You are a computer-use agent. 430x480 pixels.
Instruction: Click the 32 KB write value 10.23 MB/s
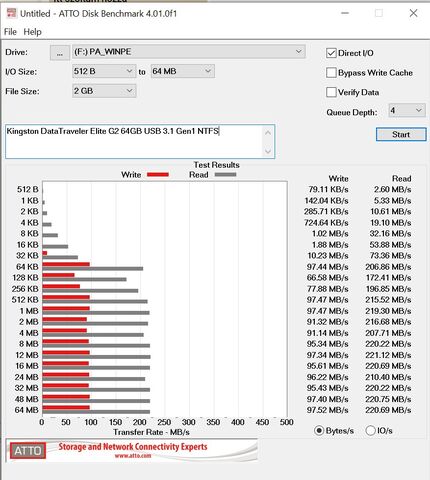pyautogui.click(x=328, y=256)
